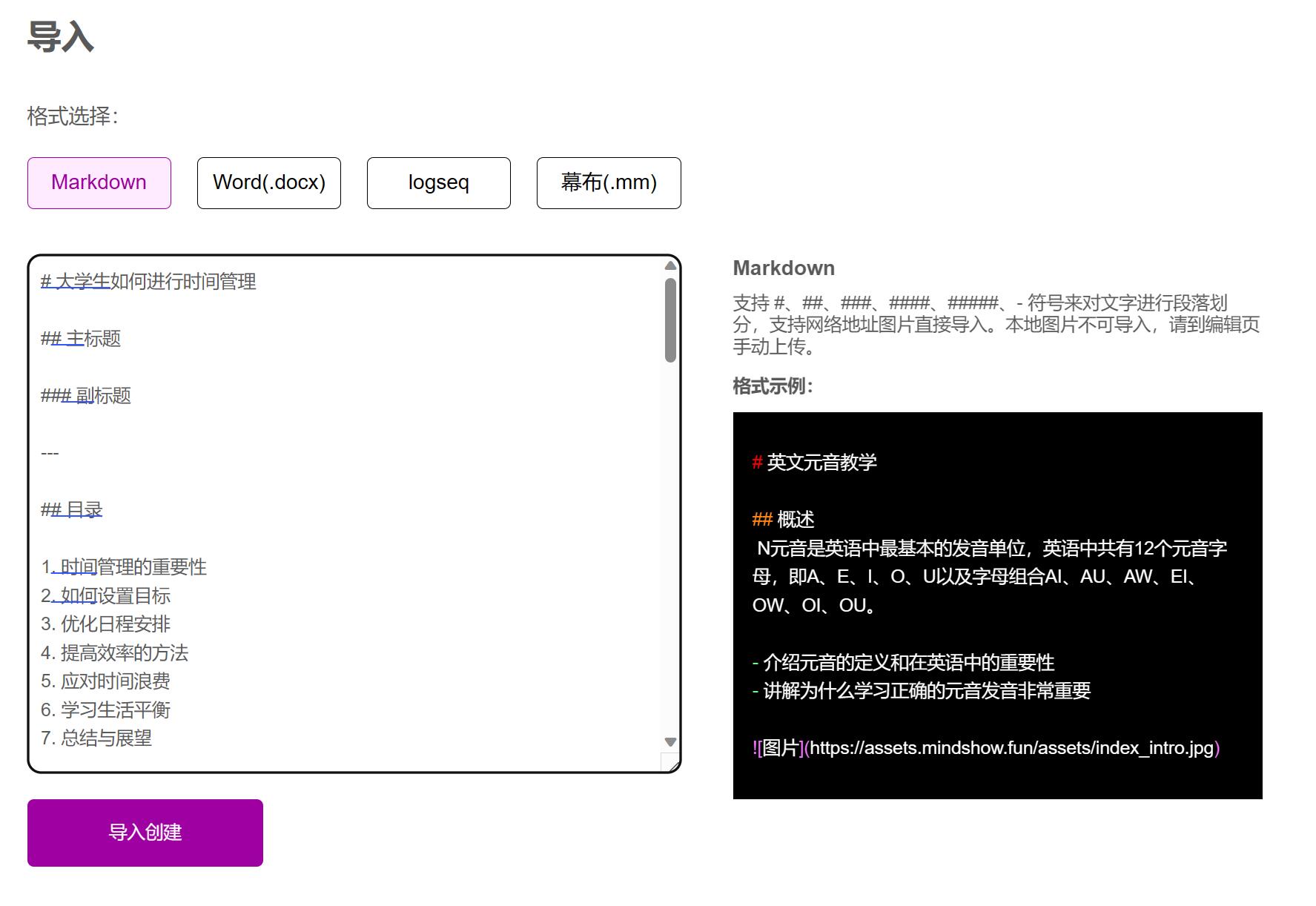Click the '4. 提高效率的方法' list item
Screen dimensions: 1316x906
pos(115,653)
